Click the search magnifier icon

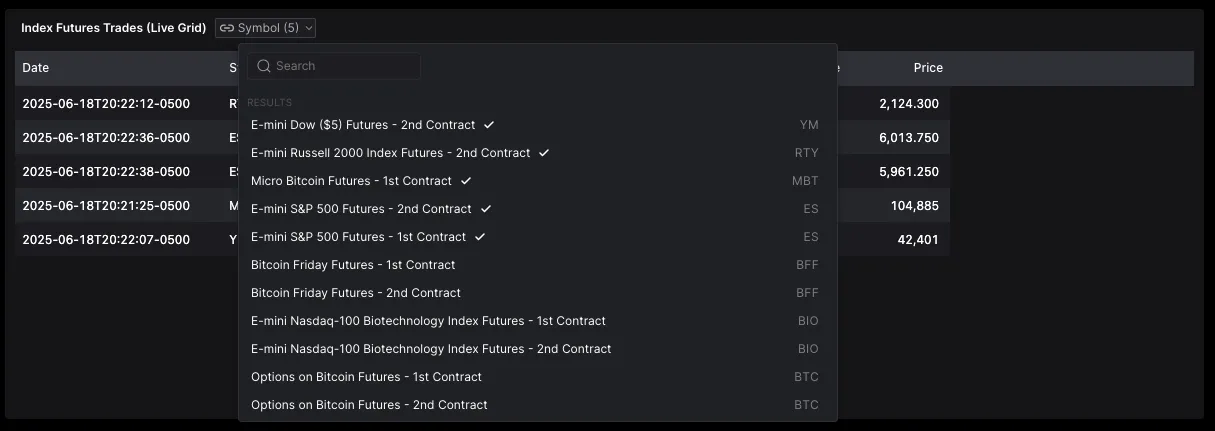(x=264, y=66)
